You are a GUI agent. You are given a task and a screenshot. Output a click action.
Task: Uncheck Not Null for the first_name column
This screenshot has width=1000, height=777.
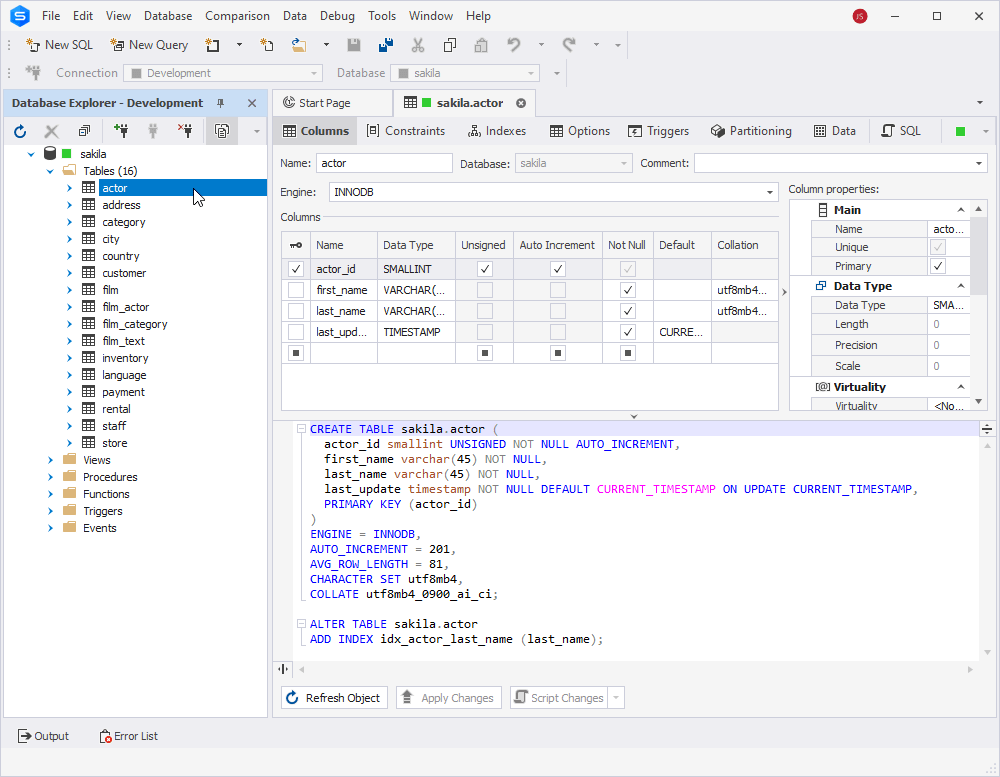627,289
